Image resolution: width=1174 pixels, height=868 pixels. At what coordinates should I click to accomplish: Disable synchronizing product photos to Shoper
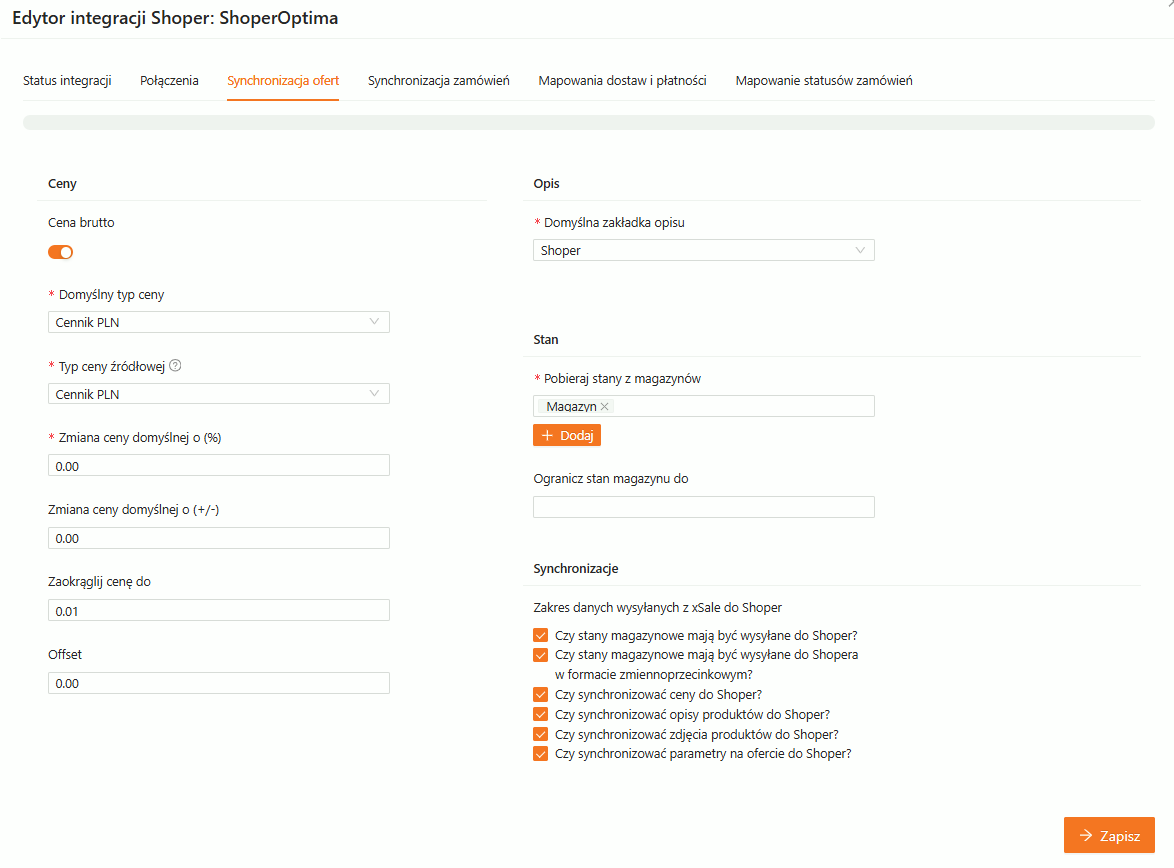[541, 734]
